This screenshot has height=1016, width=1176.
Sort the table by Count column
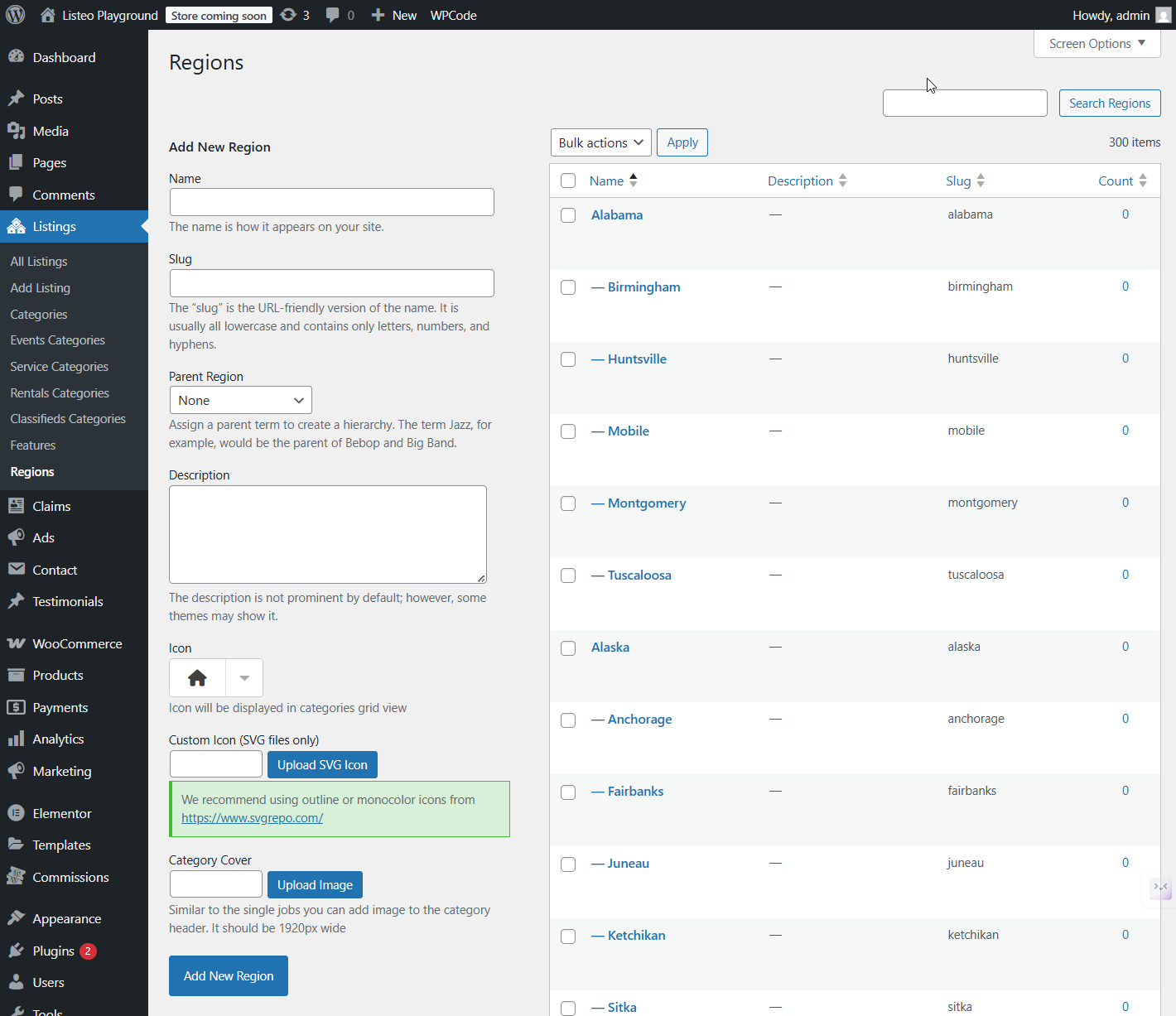[x=1116, y=181]
